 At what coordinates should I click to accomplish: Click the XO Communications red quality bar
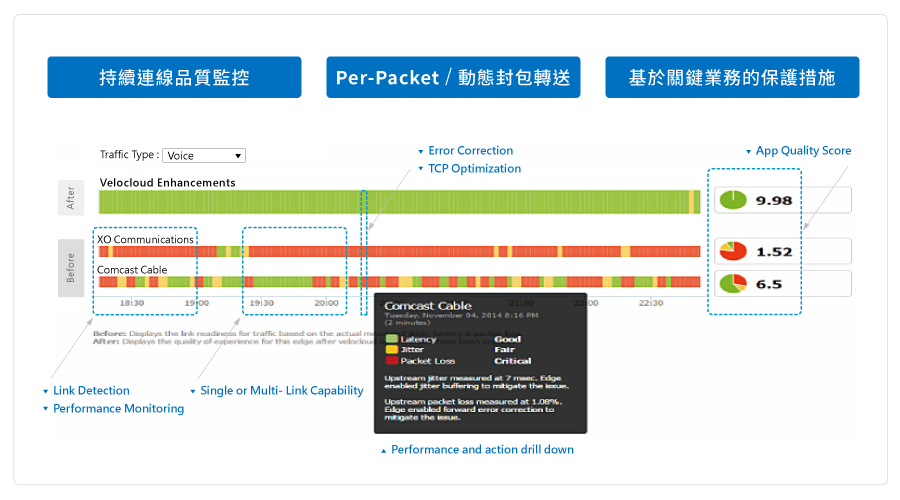pyautogui.click(x=399, y=251)
